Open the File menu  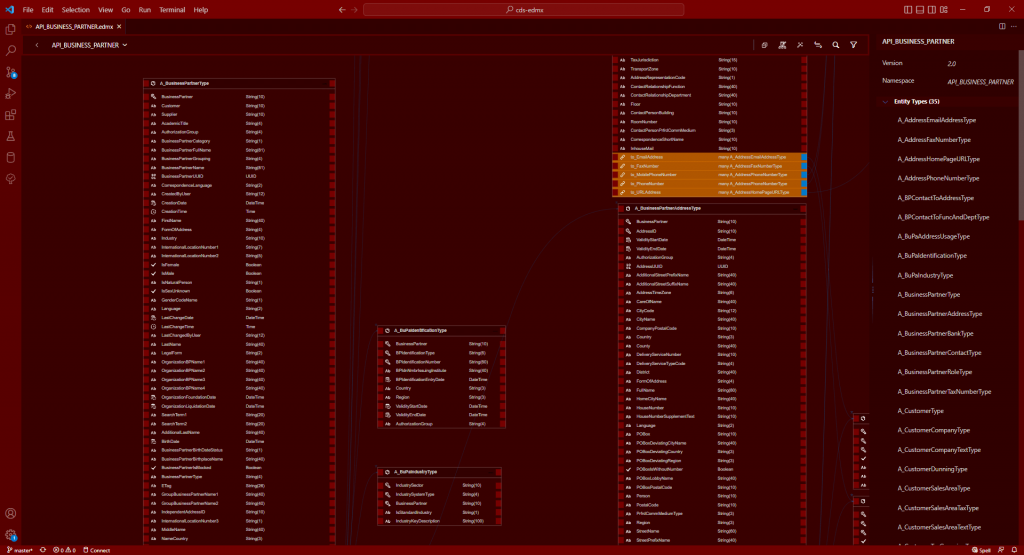(x=28, y=10)
